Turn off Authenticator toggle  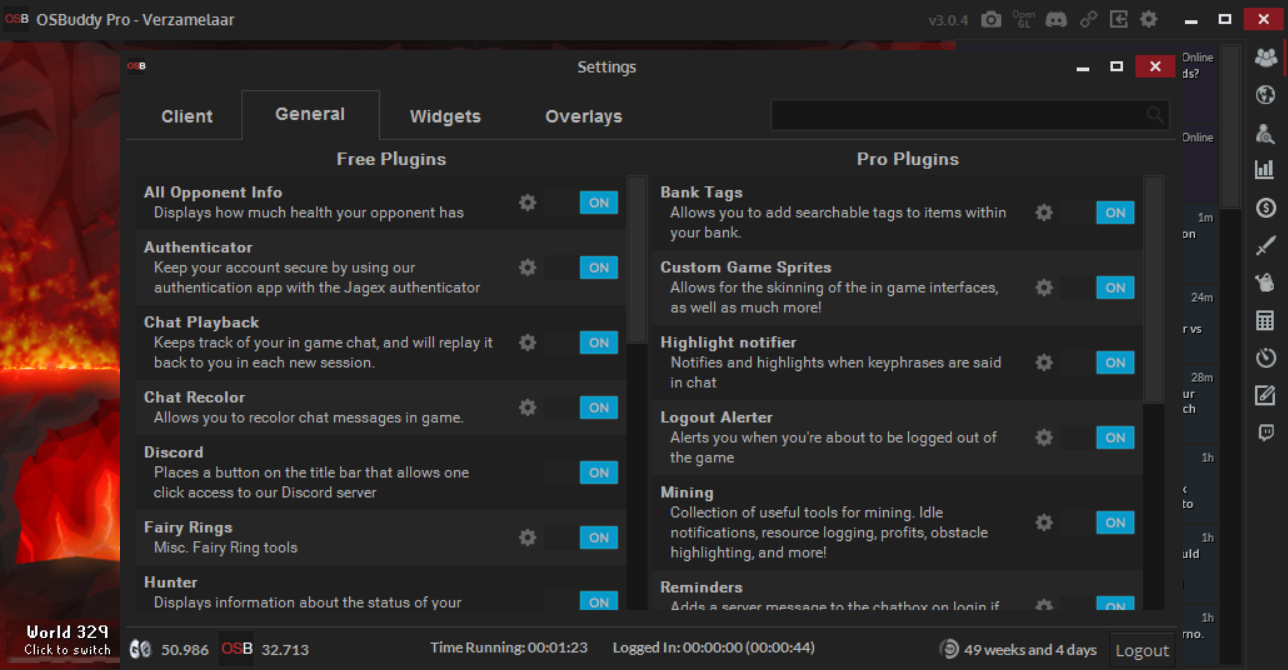point(582,268)
